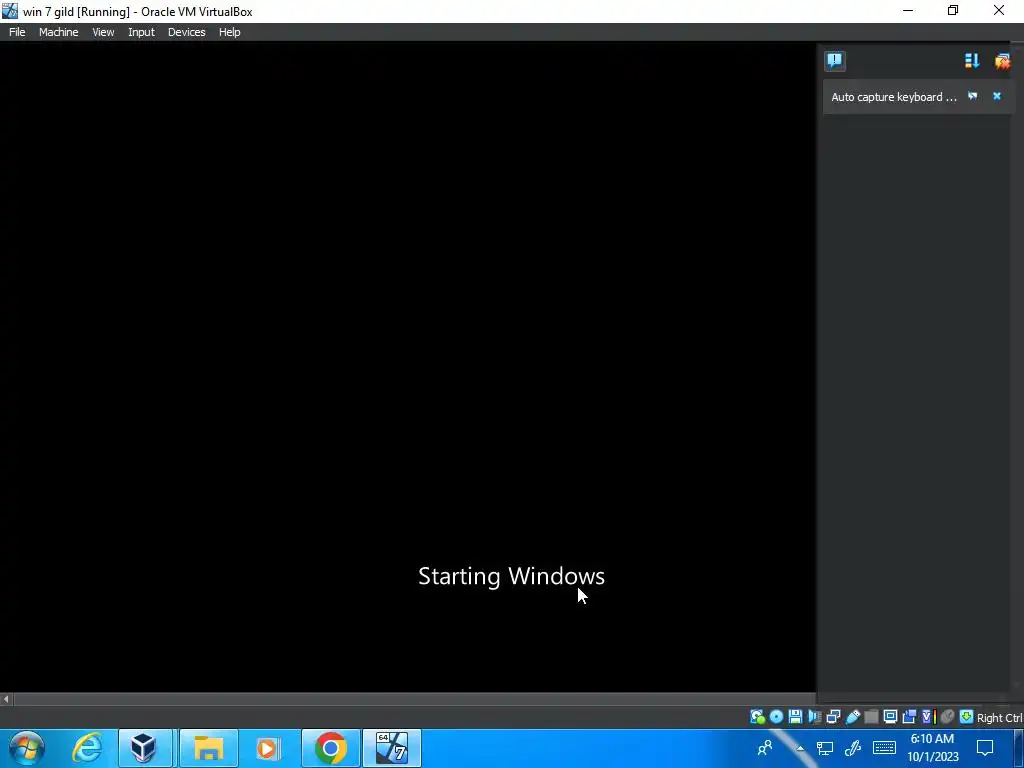
Task: Click the notification's help arrow icon
Action: coord(972,96)
